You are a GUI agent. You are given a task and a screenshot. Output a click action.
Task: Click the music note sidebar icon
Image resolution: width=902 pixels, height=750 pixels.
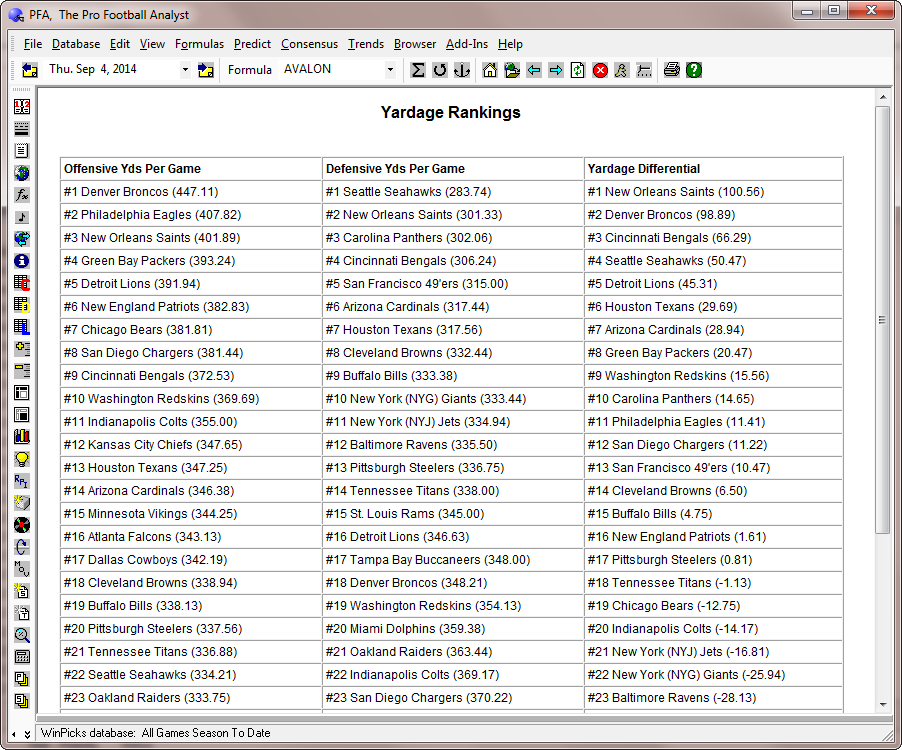tap(22, 217)
